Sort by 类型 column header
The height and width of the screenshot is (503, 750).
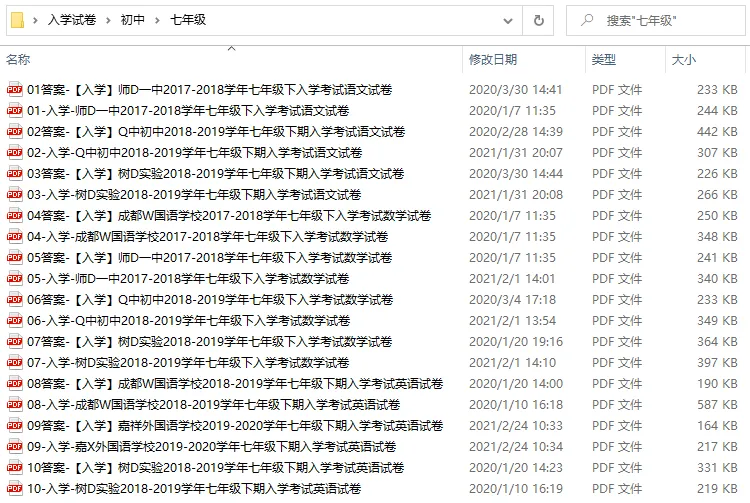(604, 60)
